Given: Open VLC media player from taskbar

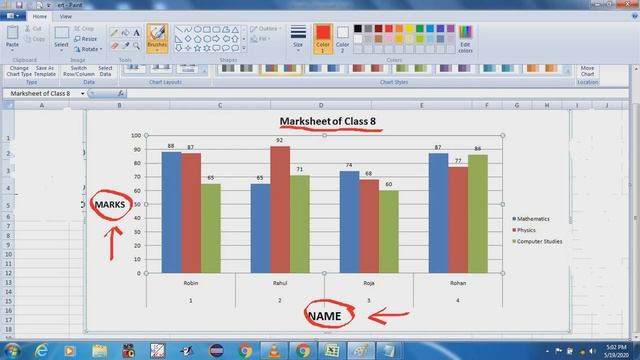Looking at the screenshot, I should coord(274,351).
